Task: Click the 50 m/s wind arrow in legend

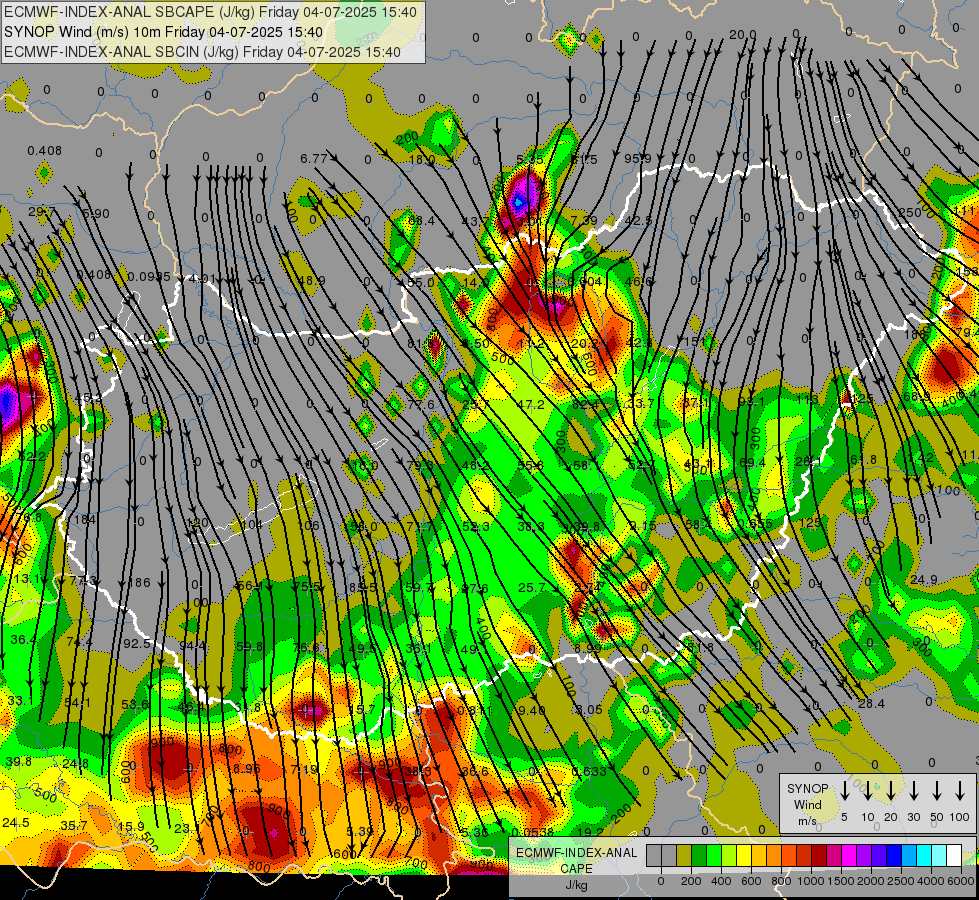Action: coord(937,789)
